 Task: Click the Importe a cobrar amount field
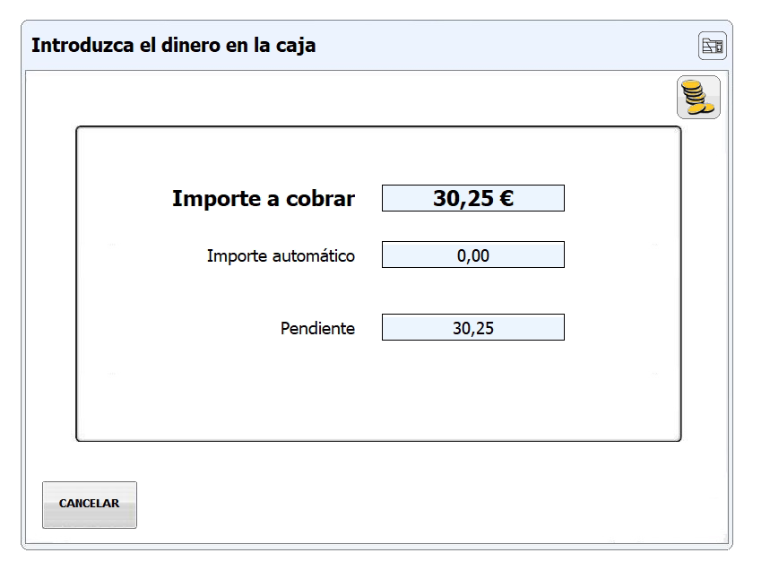[x=473, y=198]
